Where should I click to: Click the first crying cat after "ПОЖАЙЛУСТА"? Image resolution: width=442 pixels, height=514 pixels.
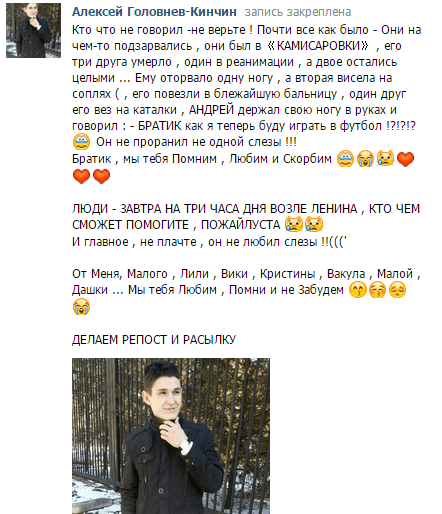(294, 224)
